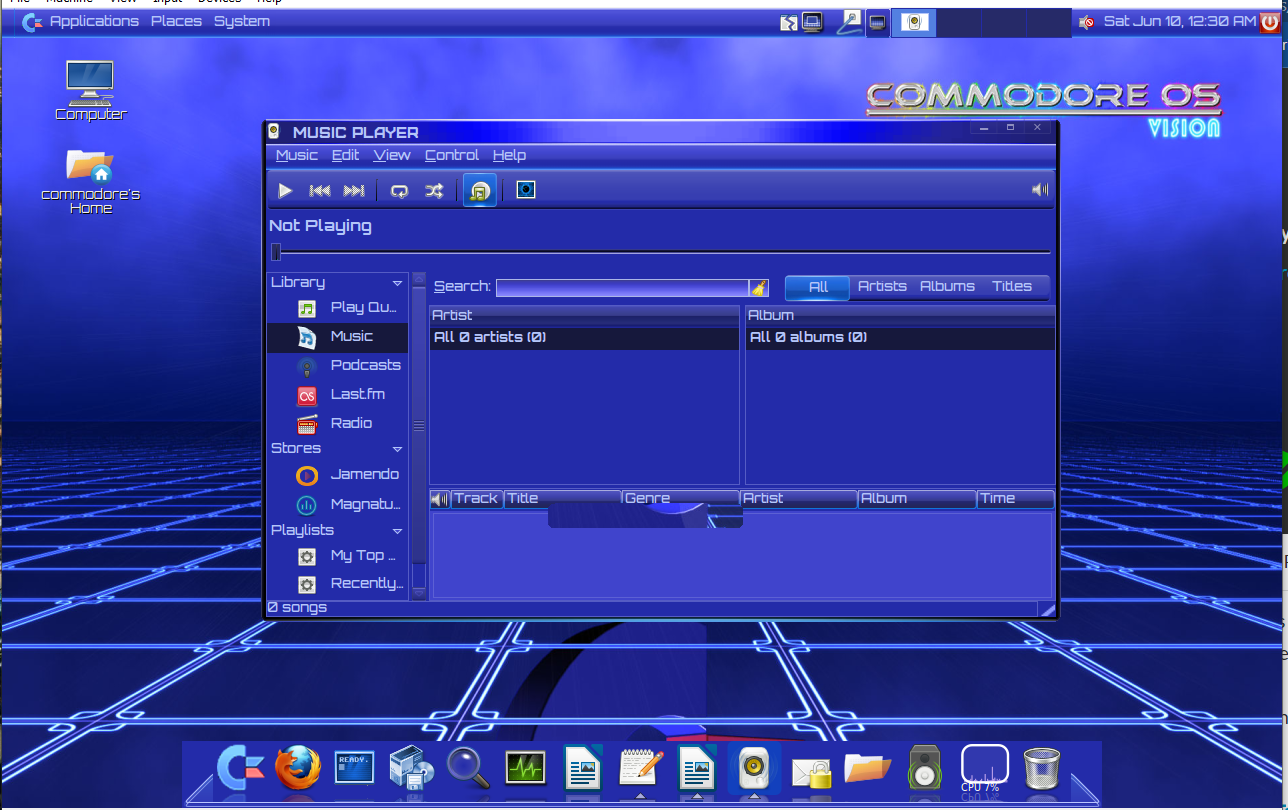
Task: Select the 'All 0 artists (0)' row
Action: coord(584,338)
